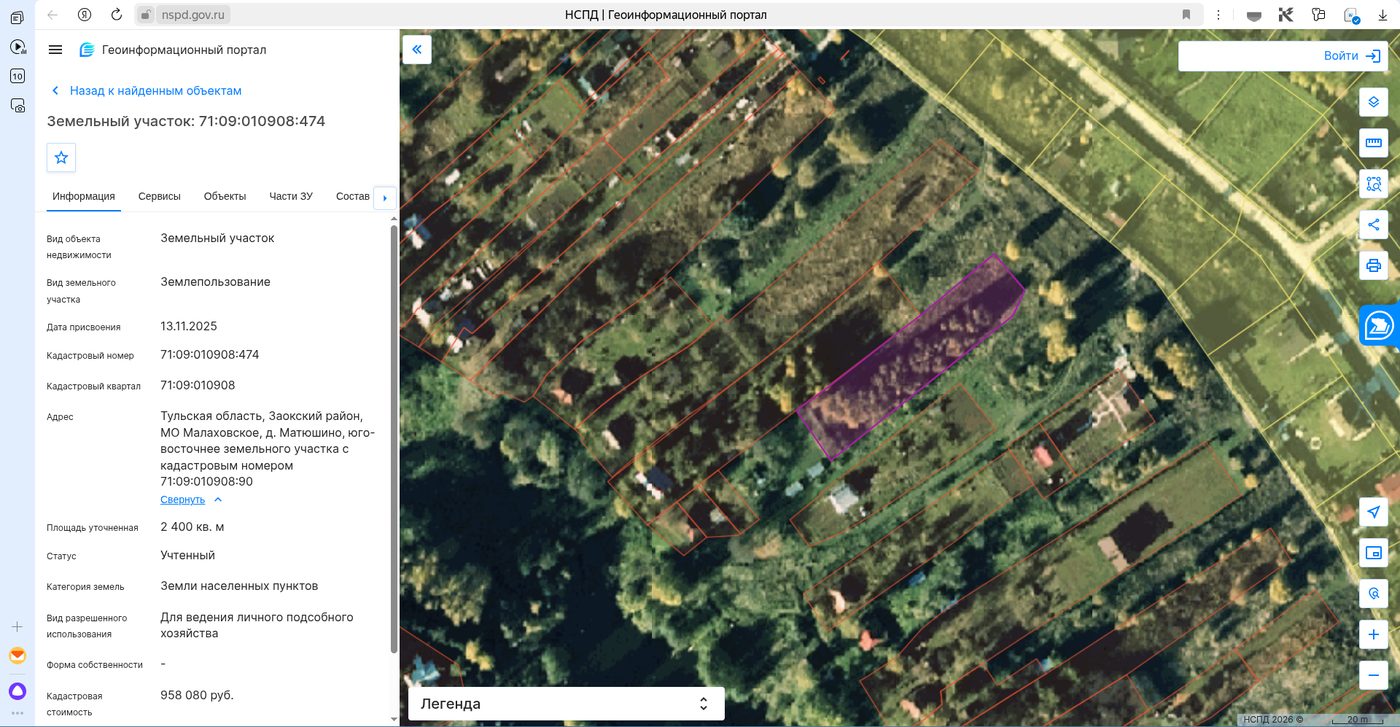Click cadastral number value 71:09:010908:474
Screen dimensions: 1400x727
point(210,355)
